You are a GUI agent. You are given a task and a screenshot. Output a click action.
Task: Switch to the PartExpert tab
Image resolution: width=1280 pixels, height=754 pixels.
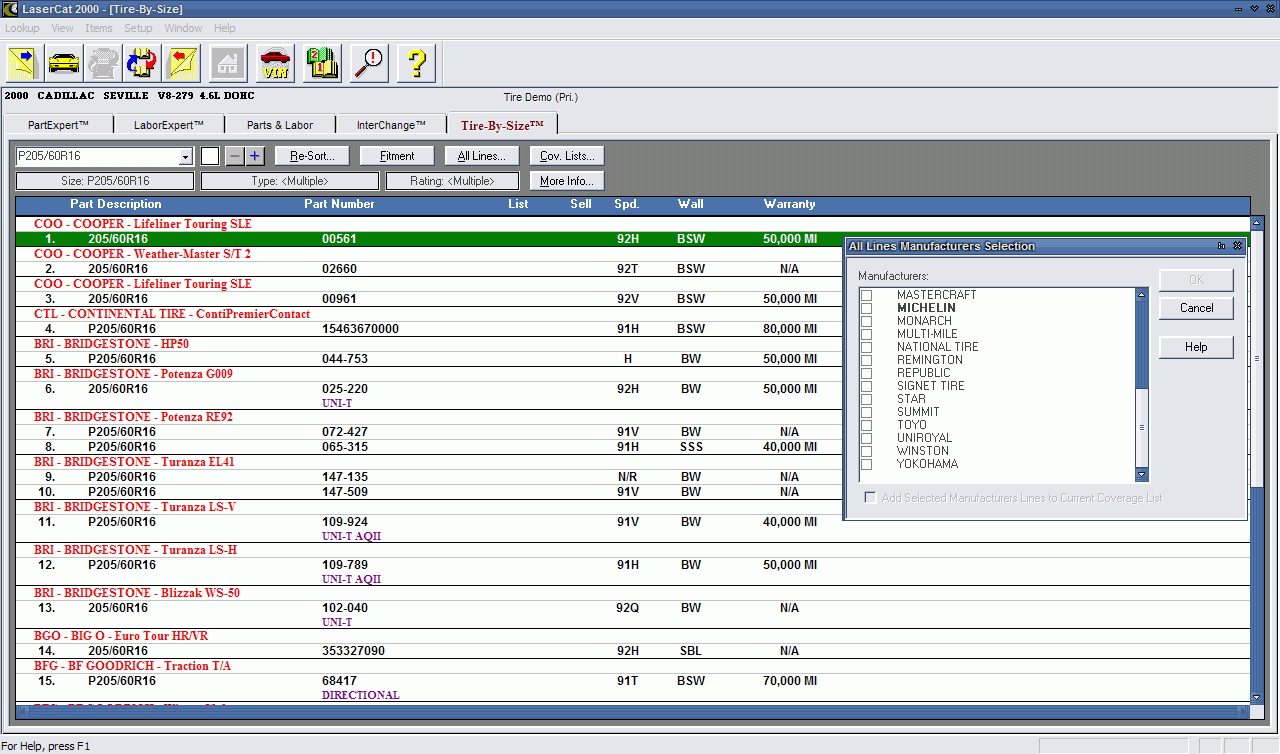59,125
